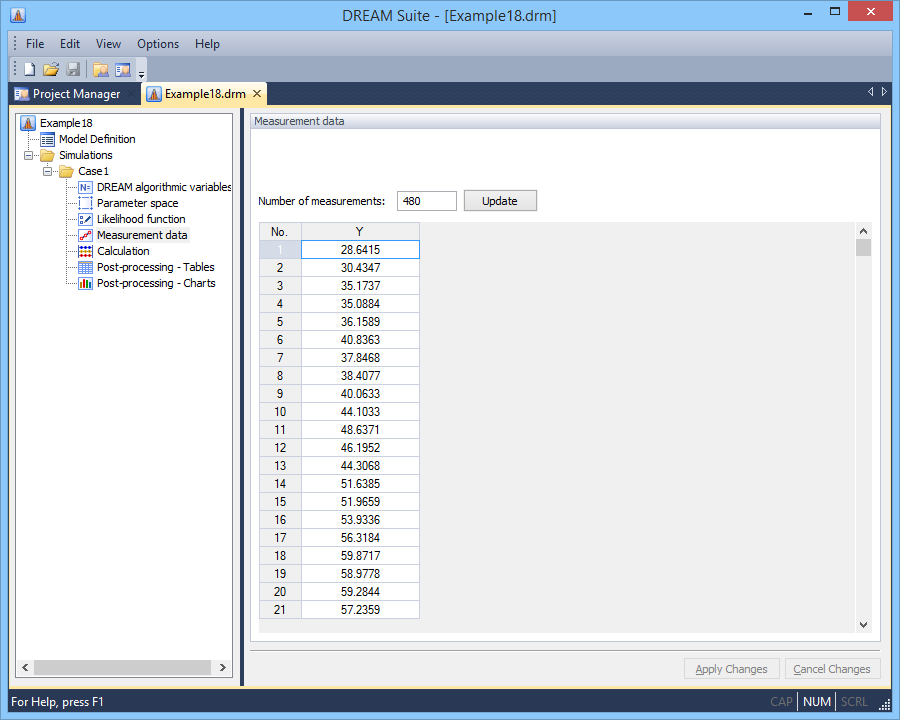Click the tree panel horizontal scrollbar thumb

(122, 667)
